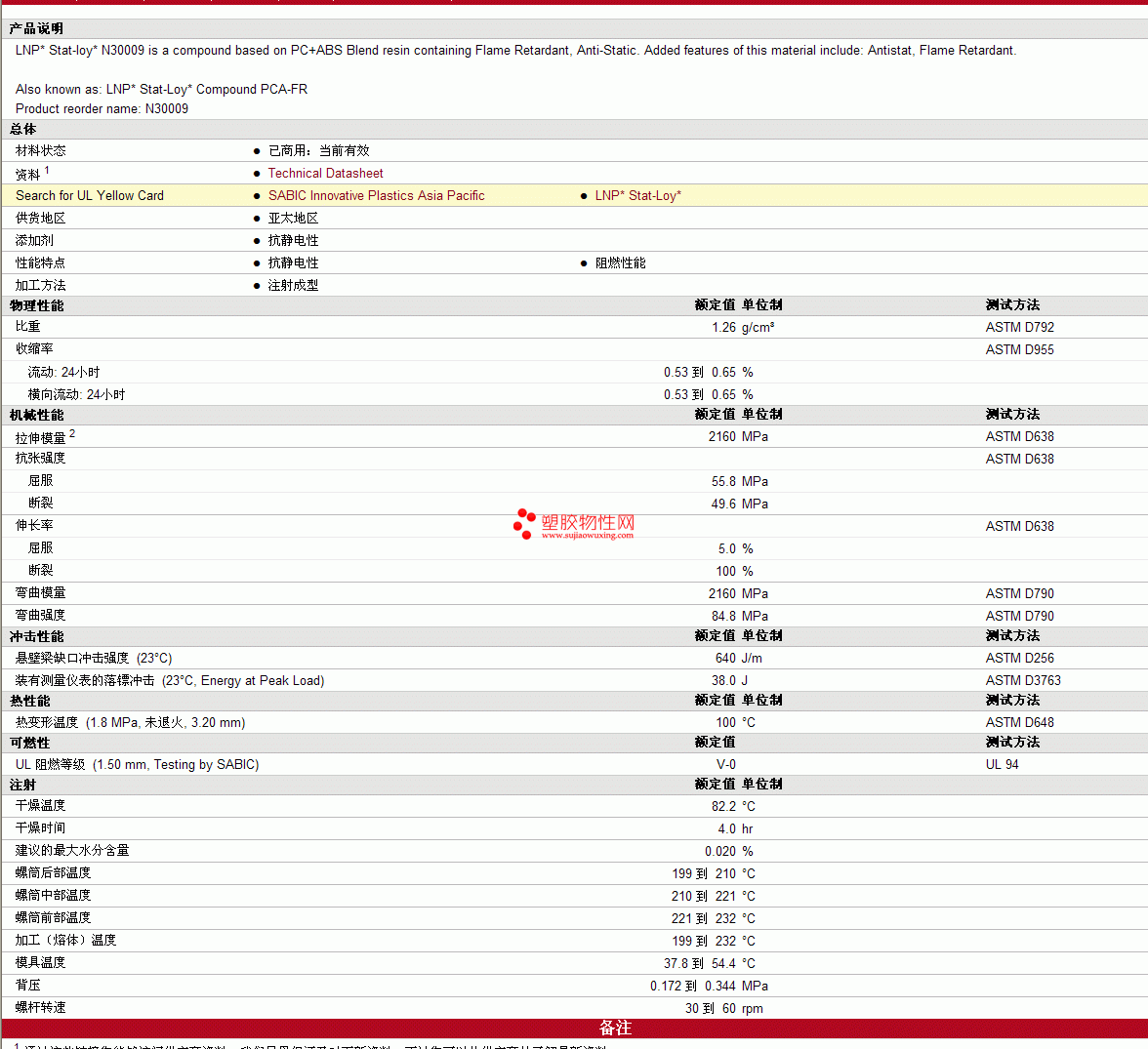
Task: Select the 82.2 °C drying temperature value
Action: click(733, 807)
